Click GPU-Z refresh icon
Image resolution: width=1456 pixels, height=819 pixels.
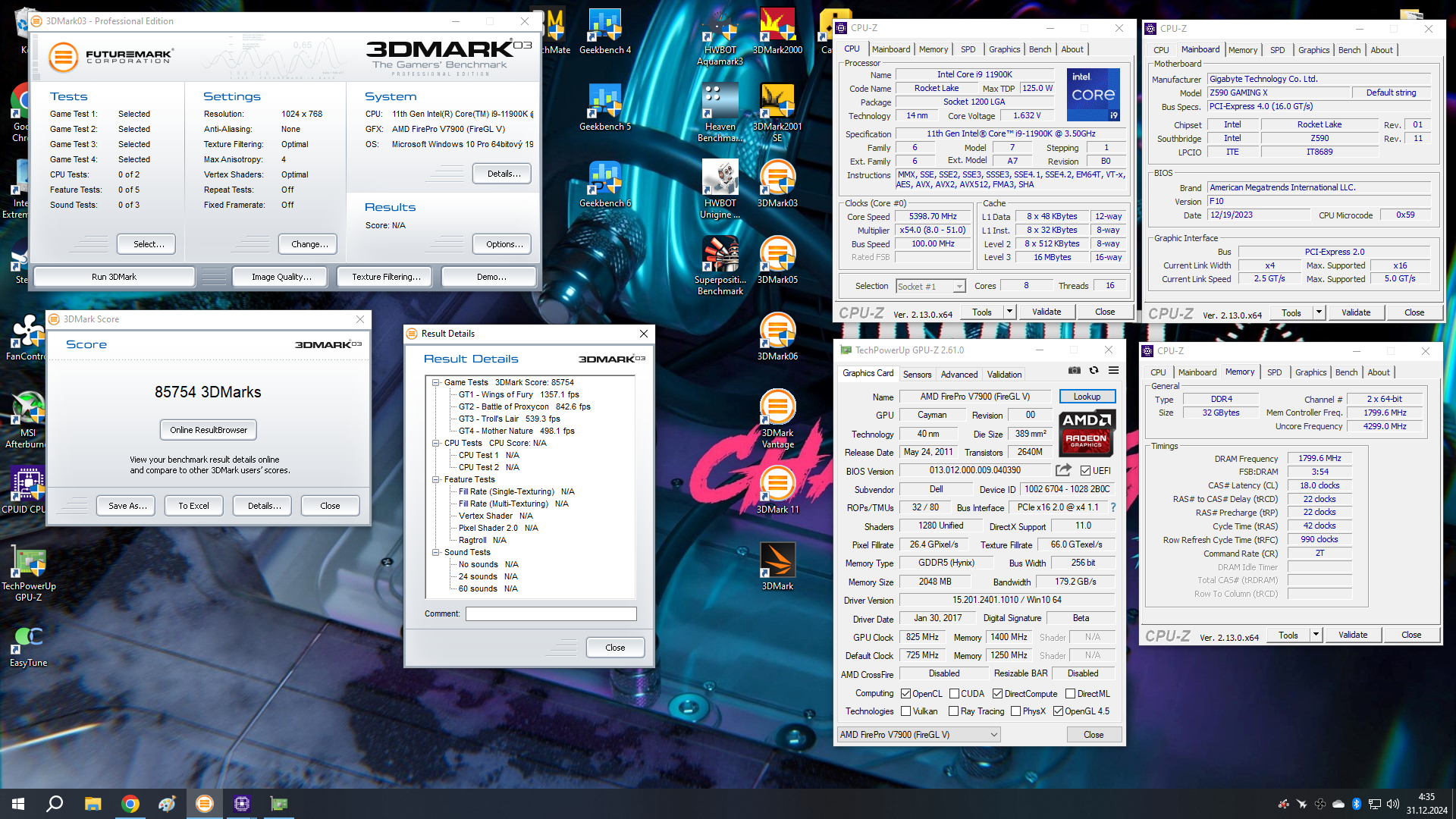1094,370
